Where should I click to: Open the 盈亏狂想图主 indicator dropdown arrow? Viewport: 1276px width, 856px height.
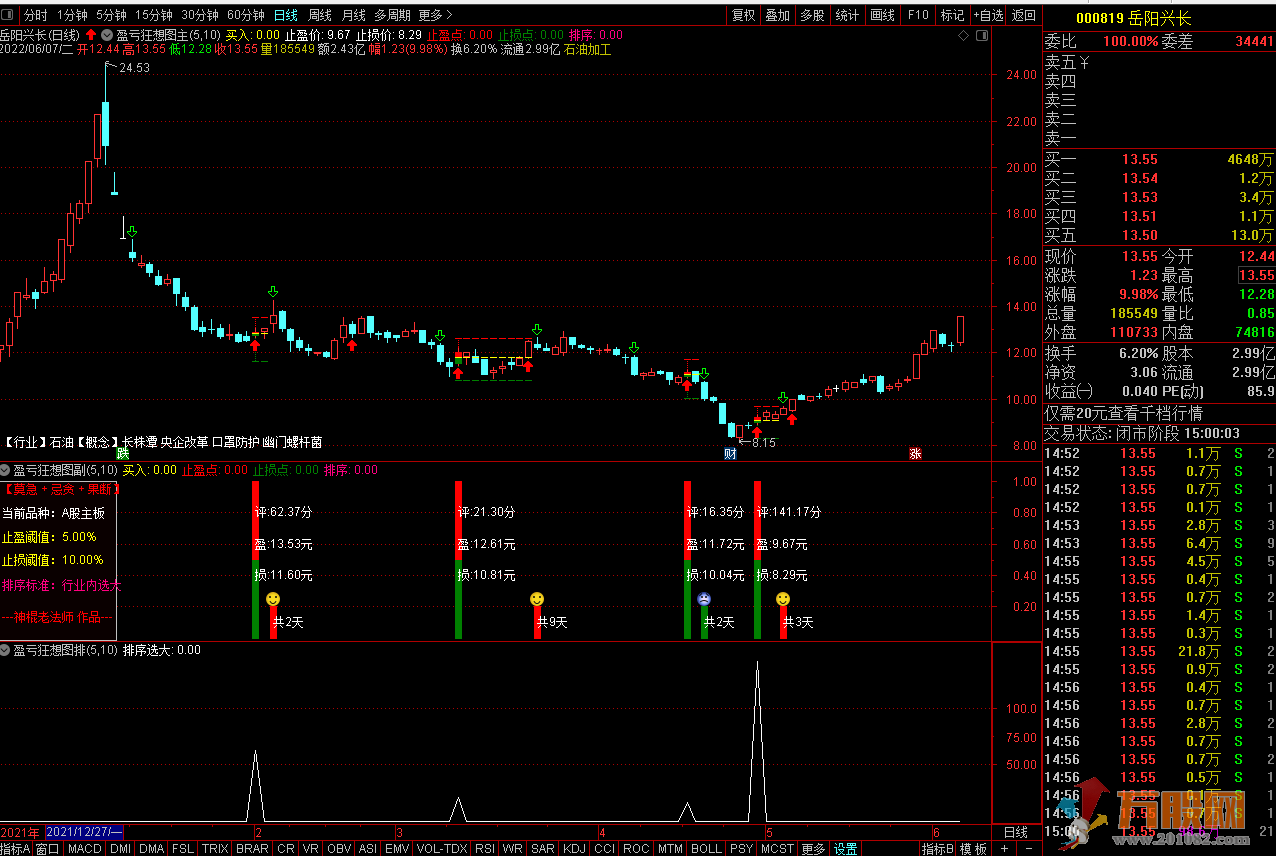pos(107,35)
